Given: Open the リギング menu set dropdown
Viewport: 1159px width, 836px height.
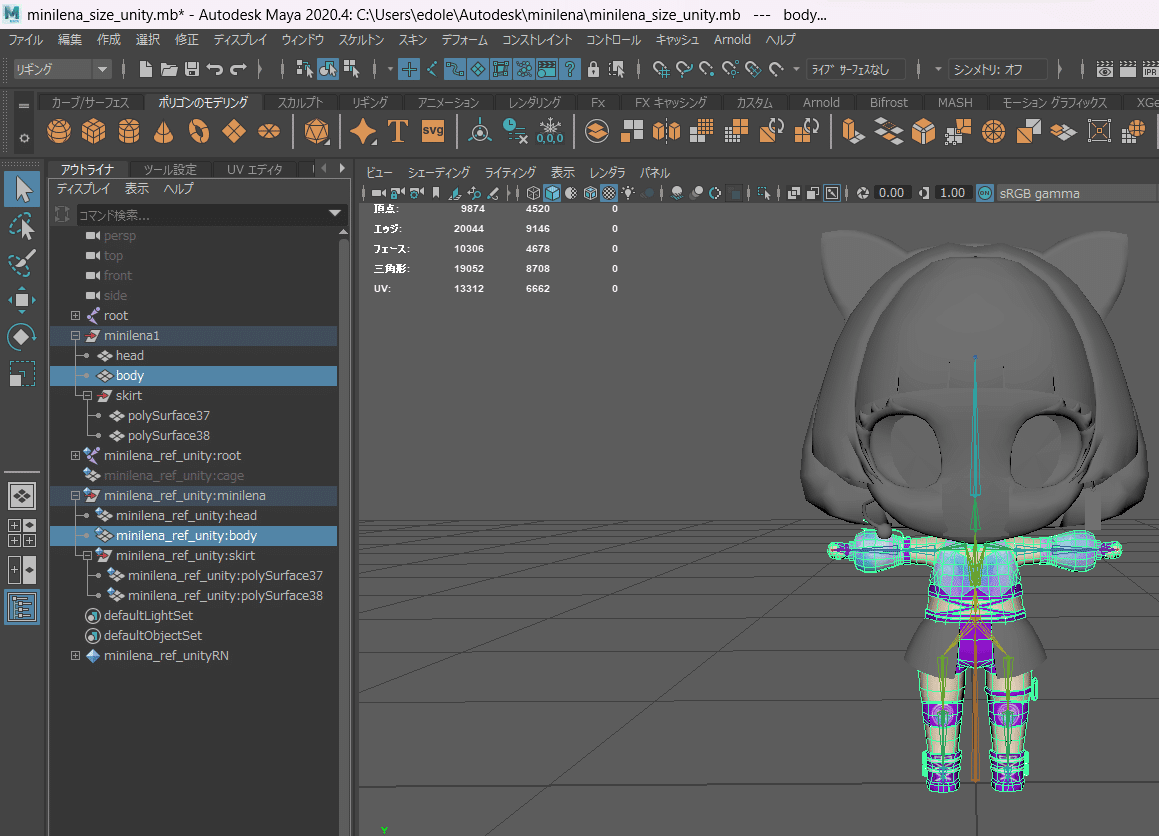Looking at the screenshot, I should pos(62,69).
